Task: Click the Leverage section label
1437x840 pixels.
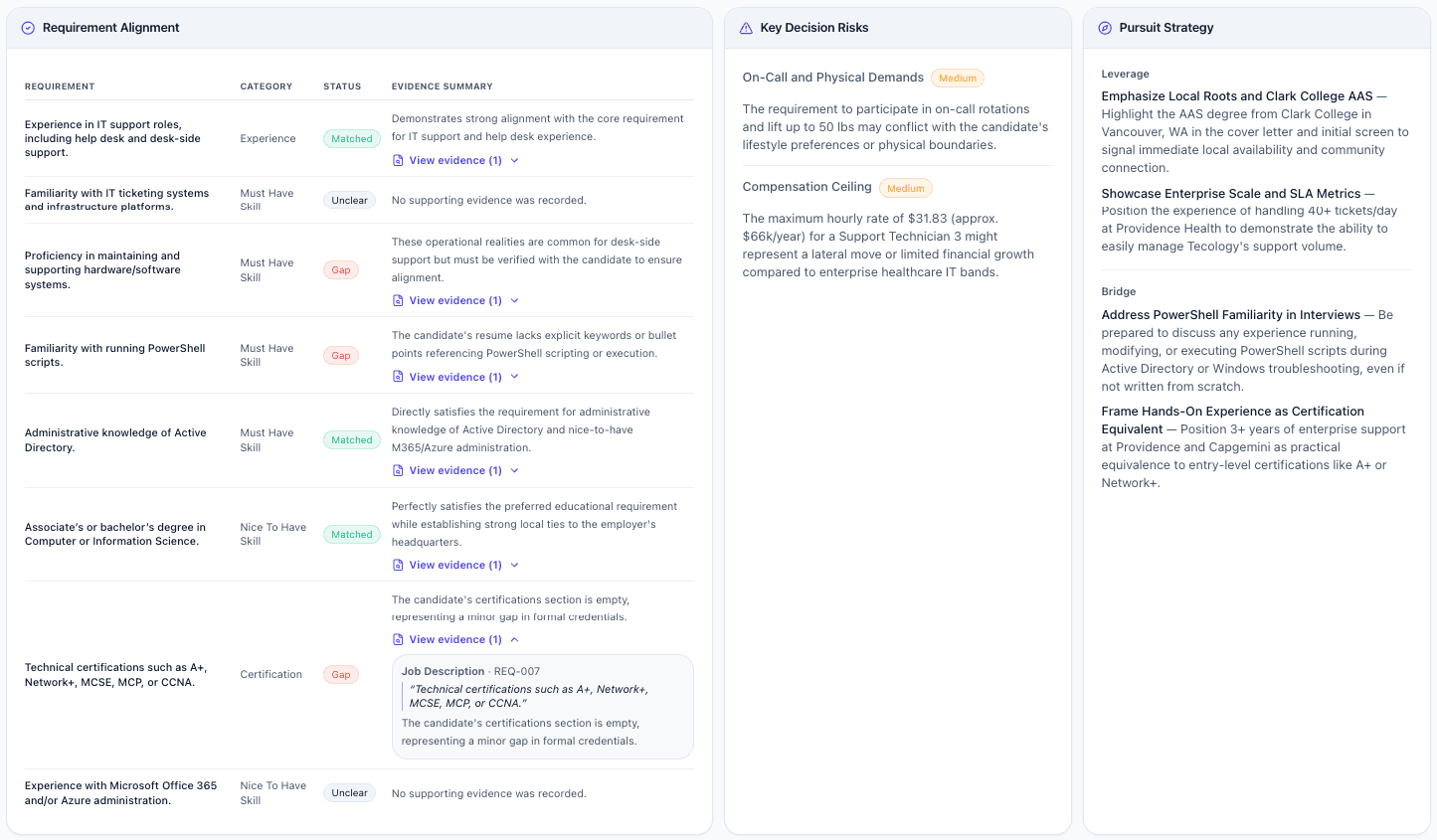Action: point(1125,74)
